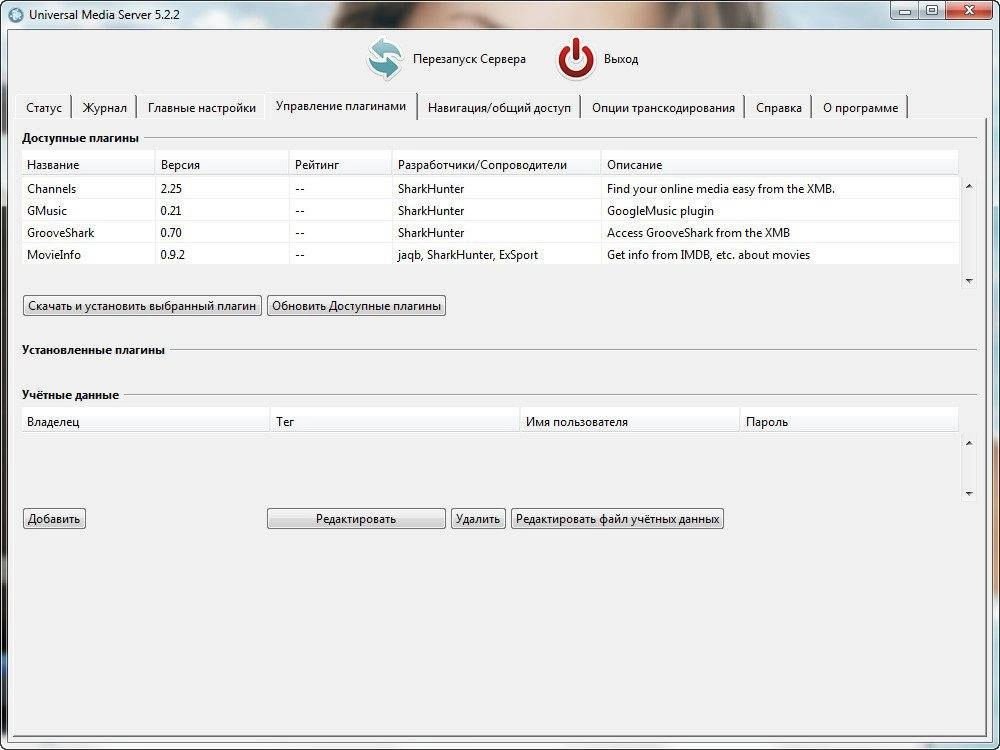
Task: Click version 0.9.2 cell
Action: 222,254
